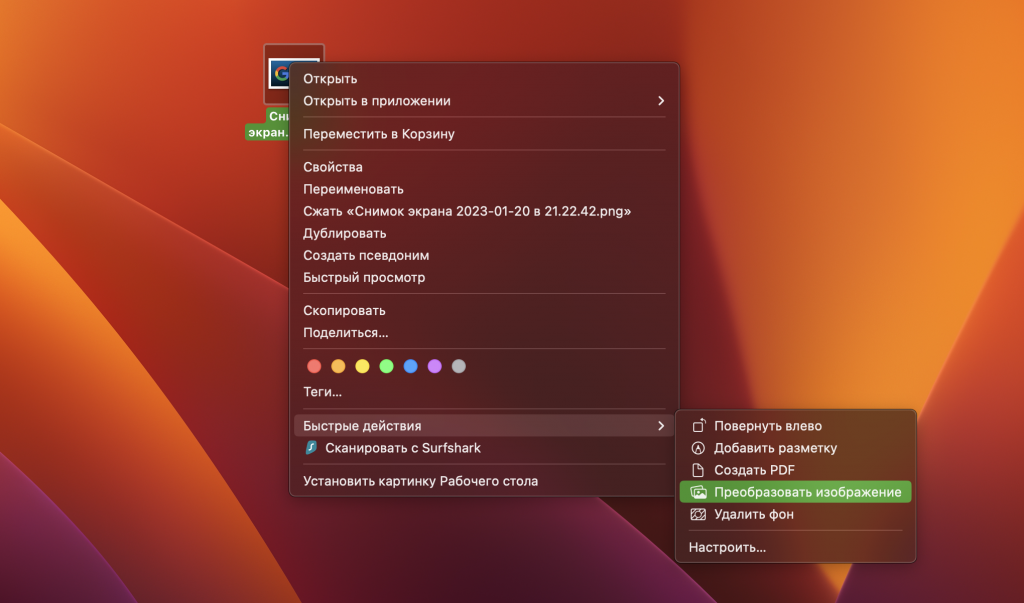Select Переместить в Корзину
Screen dimensions: 1024x603
click(x=484, y=134)
